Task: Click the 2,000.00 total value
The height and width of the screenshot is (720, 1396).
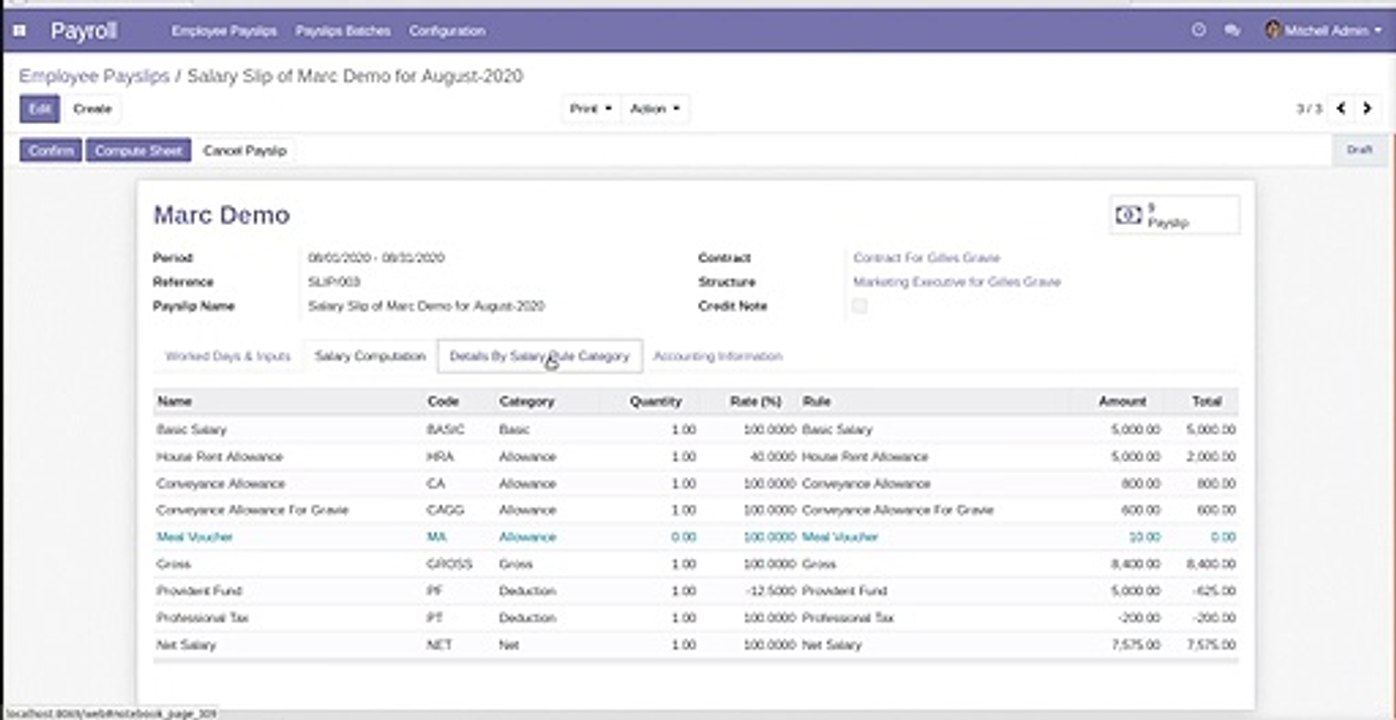Action: 1211,456
